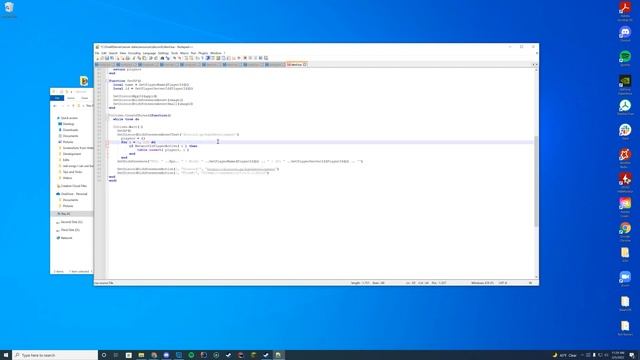The width and height of the screenshot is (640, 360).
Task: Collapse the fold marker beside while true do
Action: click(108, 119)
